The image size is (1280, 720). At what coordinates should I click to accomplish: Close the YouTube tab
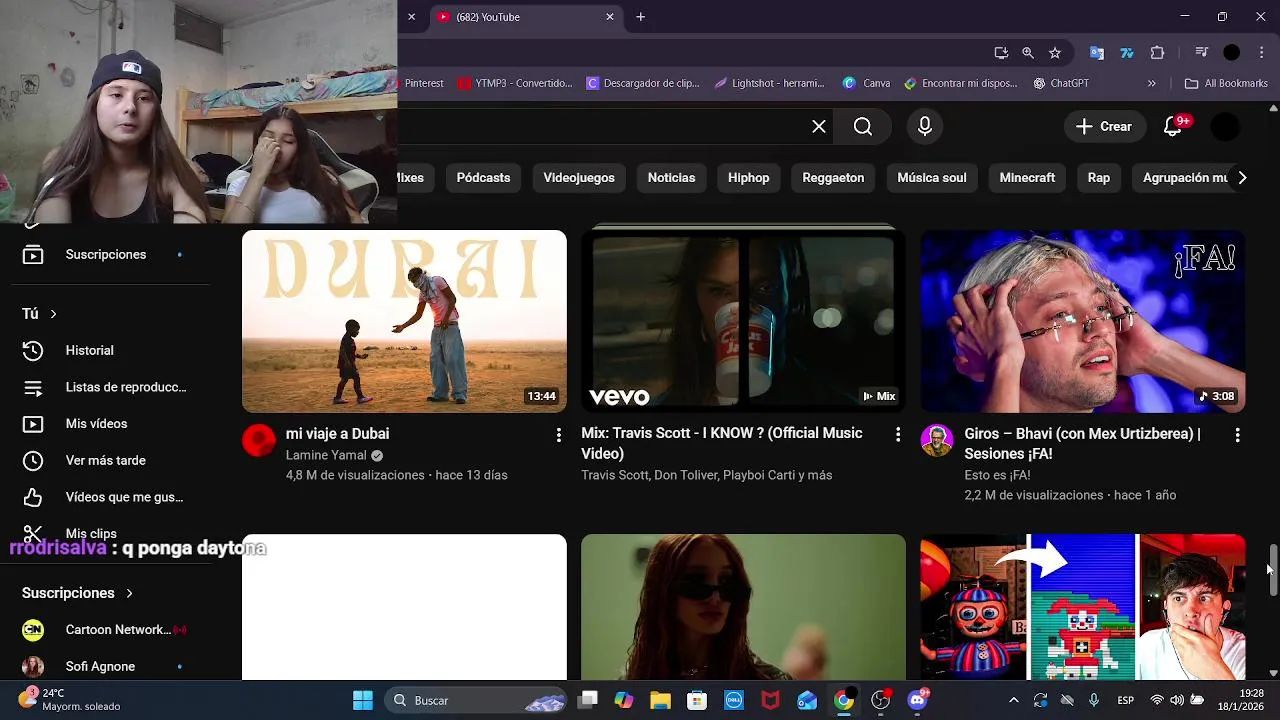pyautogui.click(x=610, y=17)
